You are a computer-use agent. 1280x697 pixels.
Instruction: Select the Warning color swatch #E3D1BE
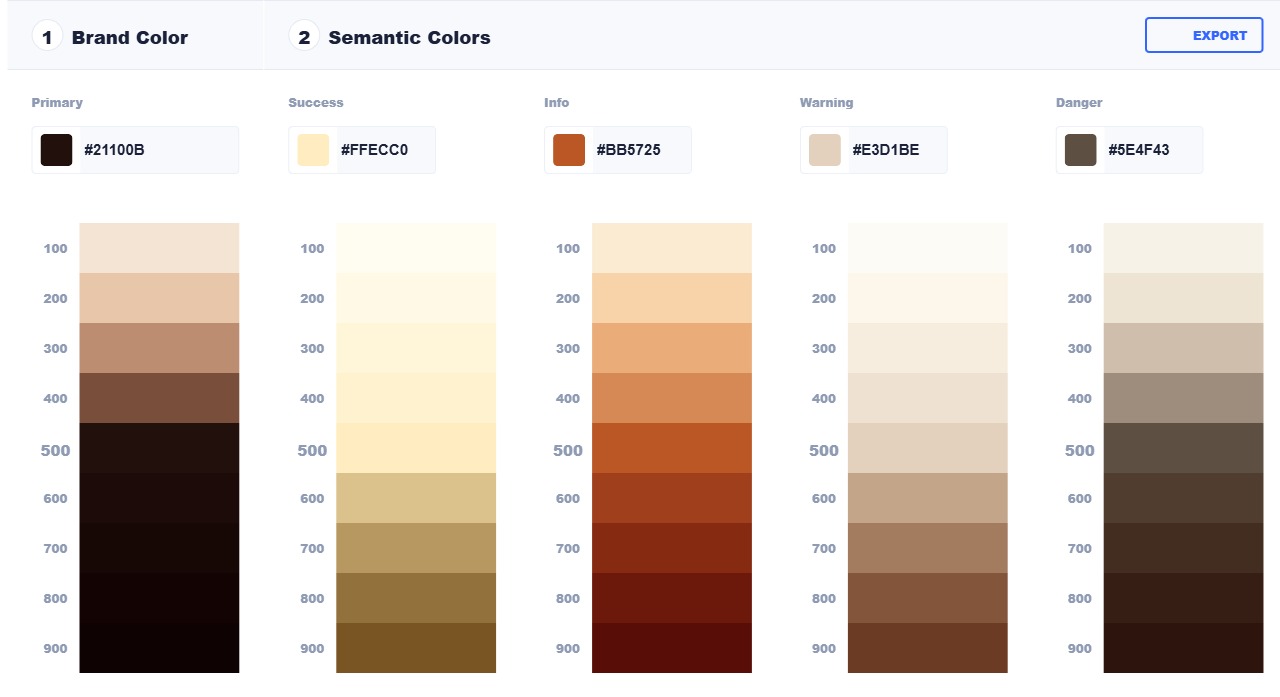(x=825, y=149)
